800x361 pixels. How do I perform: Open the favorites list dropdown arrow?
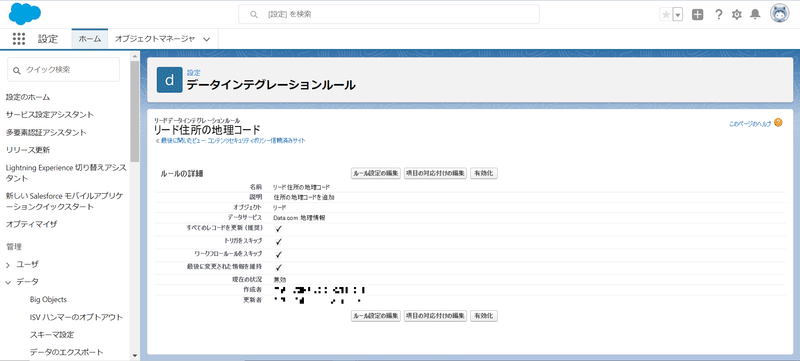(x=678, y=15)
